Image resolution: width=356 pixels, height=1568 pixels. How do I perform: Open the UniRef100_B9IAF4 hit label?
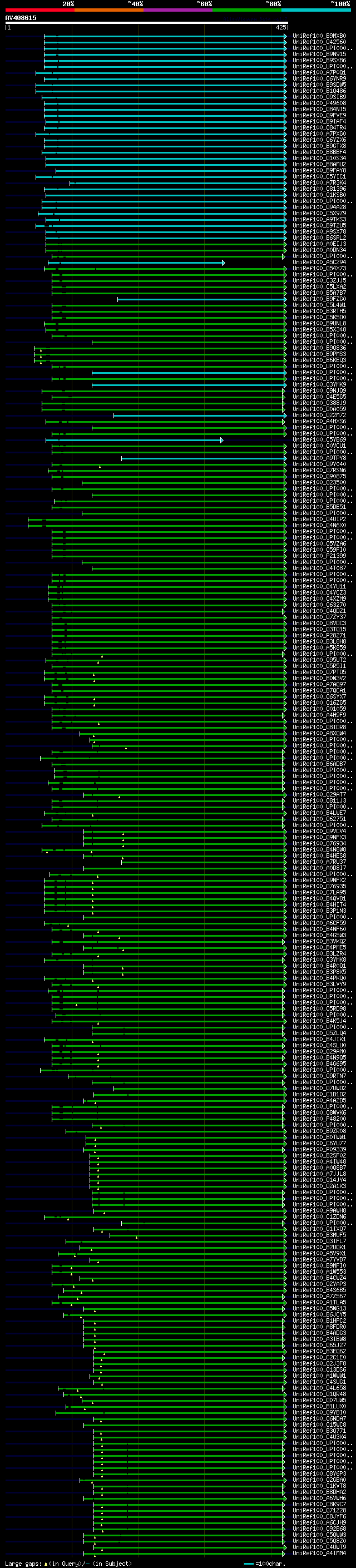coord(319,122)
